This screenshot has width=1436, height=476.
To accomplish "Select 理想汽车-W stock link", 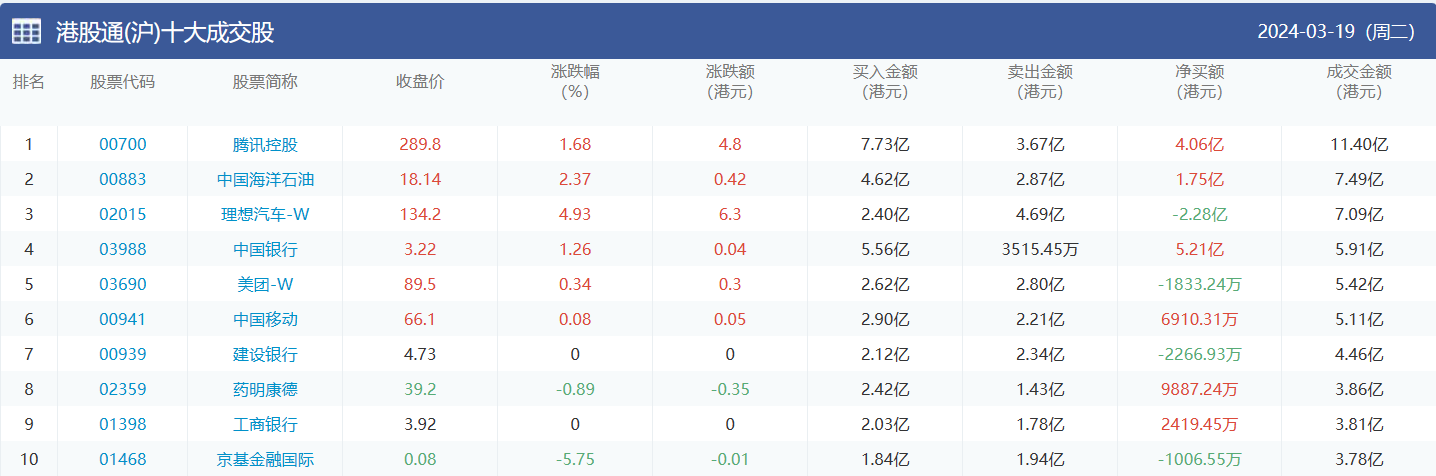I will point(265,214).
